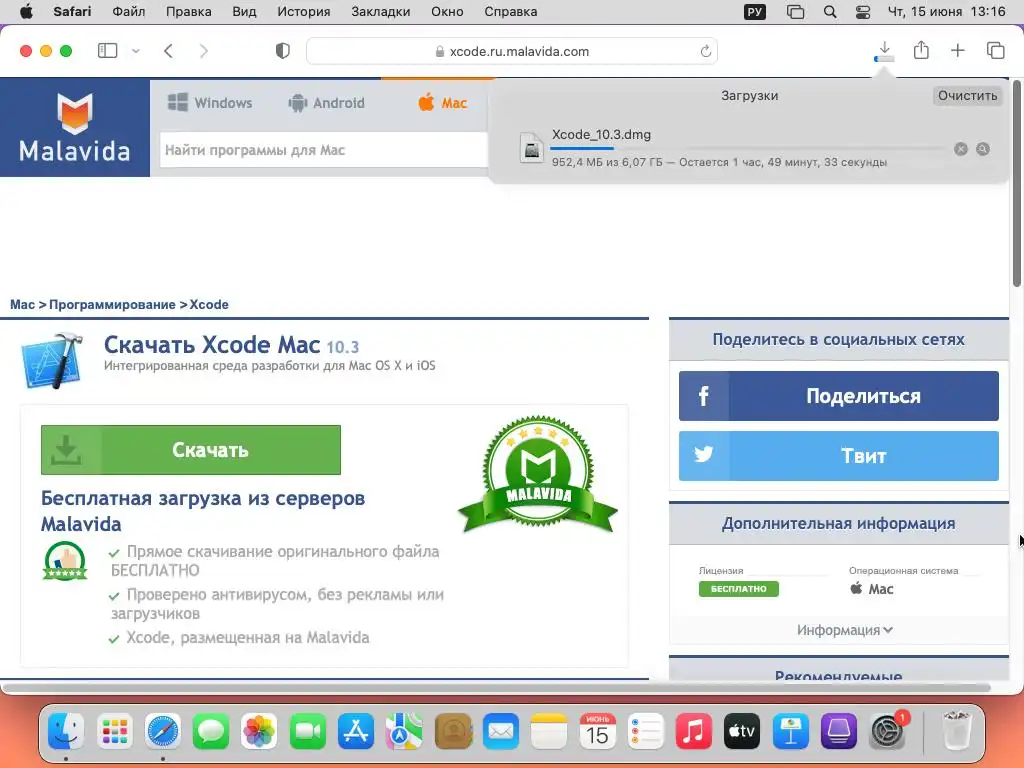
Task: Open the Apple menu
Action: [x=26, y=12]
